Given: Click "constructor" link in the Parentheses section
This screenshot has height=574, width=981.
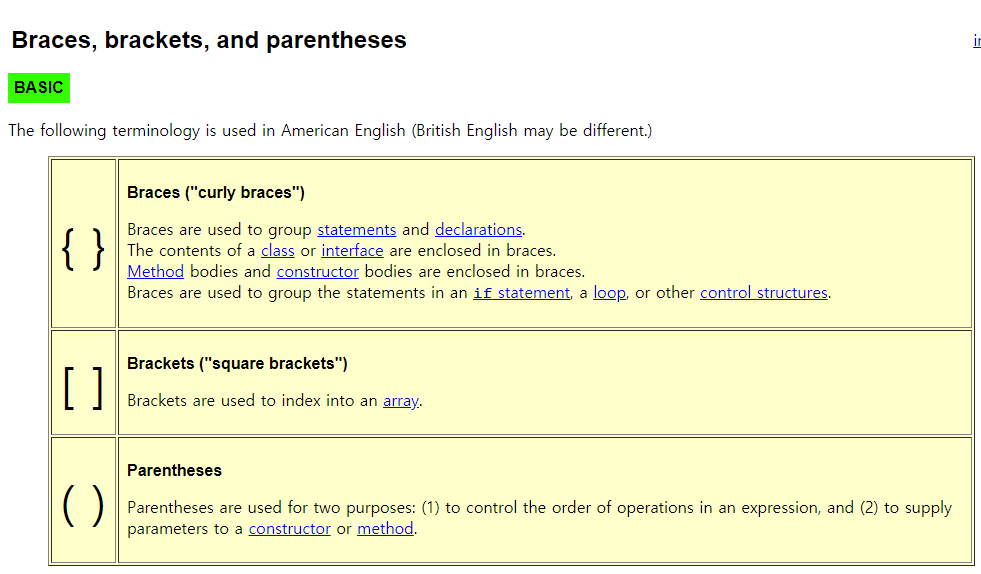Looking at the screenshot, I should click(x=289, y=529).
